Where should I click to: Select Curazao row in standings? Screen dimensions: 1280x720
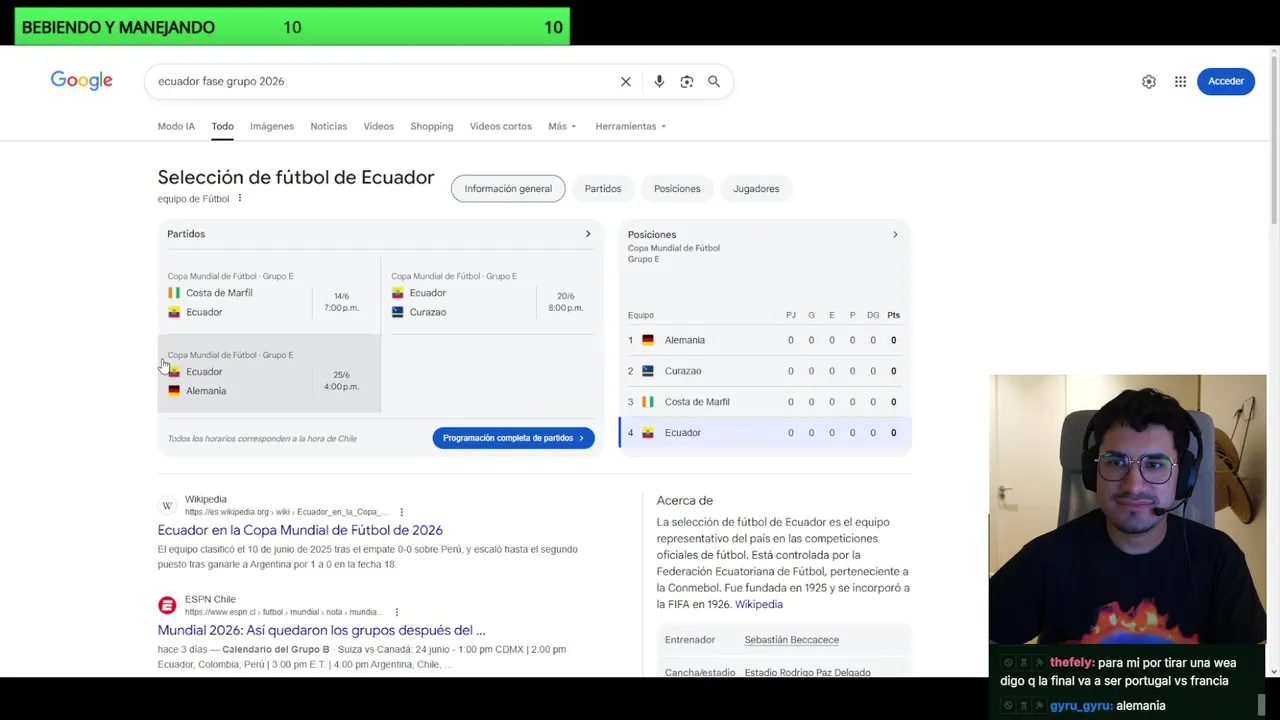pos(765,371)
